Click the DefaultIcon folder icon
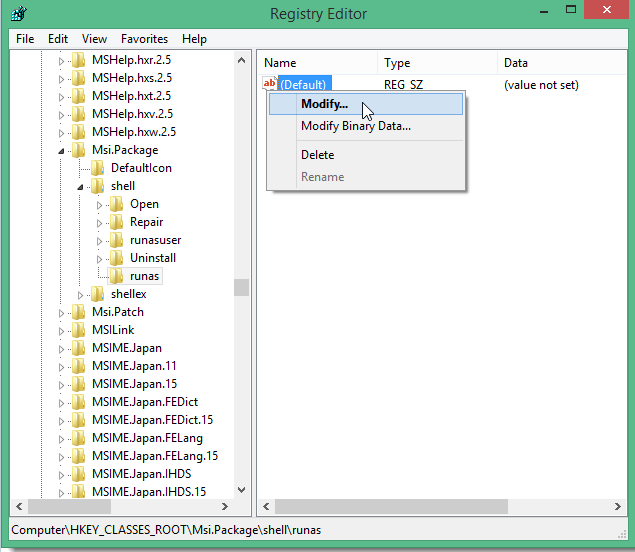The width and height of the screenshot is (635, 552). 97,168
